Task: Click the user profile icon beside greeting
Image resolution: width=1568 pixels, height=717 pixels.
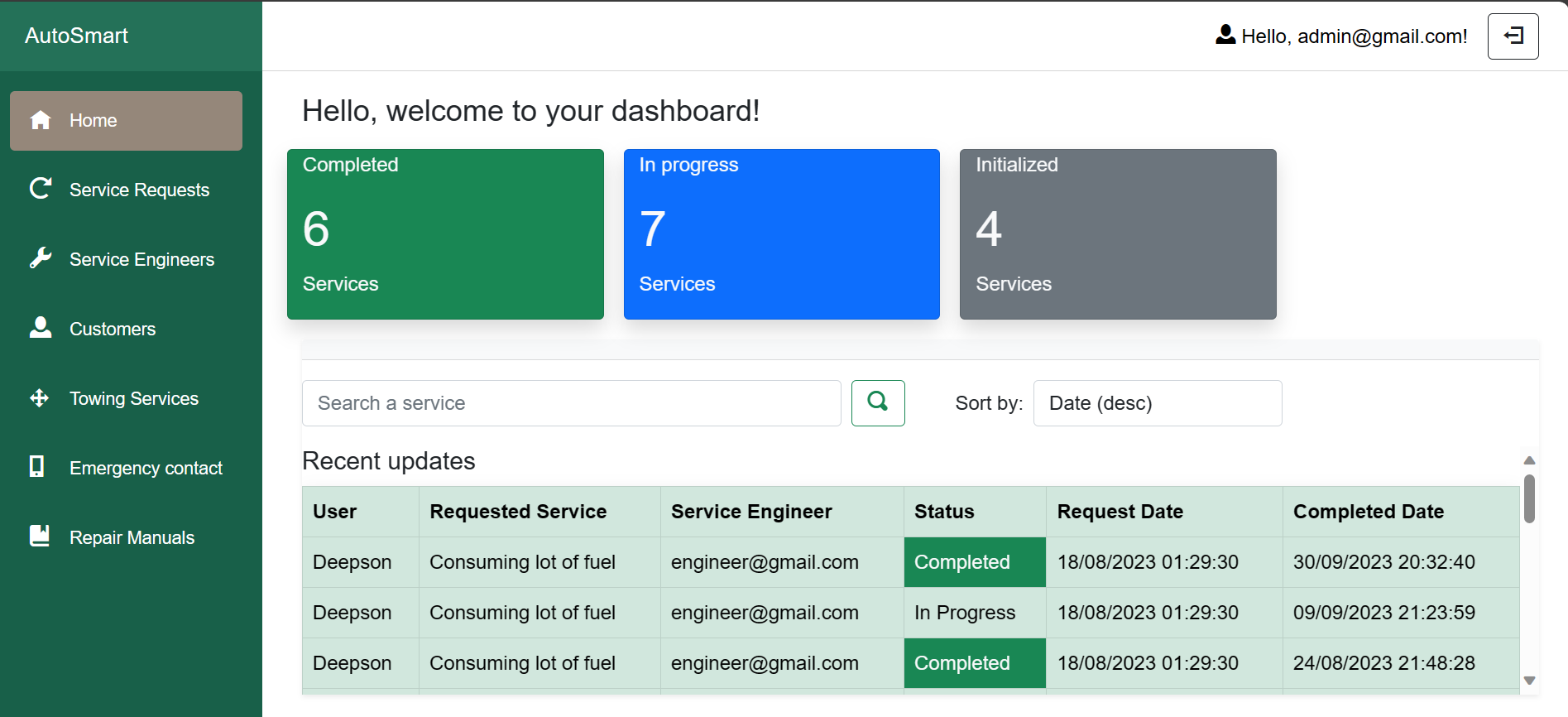Action: 1225,35
